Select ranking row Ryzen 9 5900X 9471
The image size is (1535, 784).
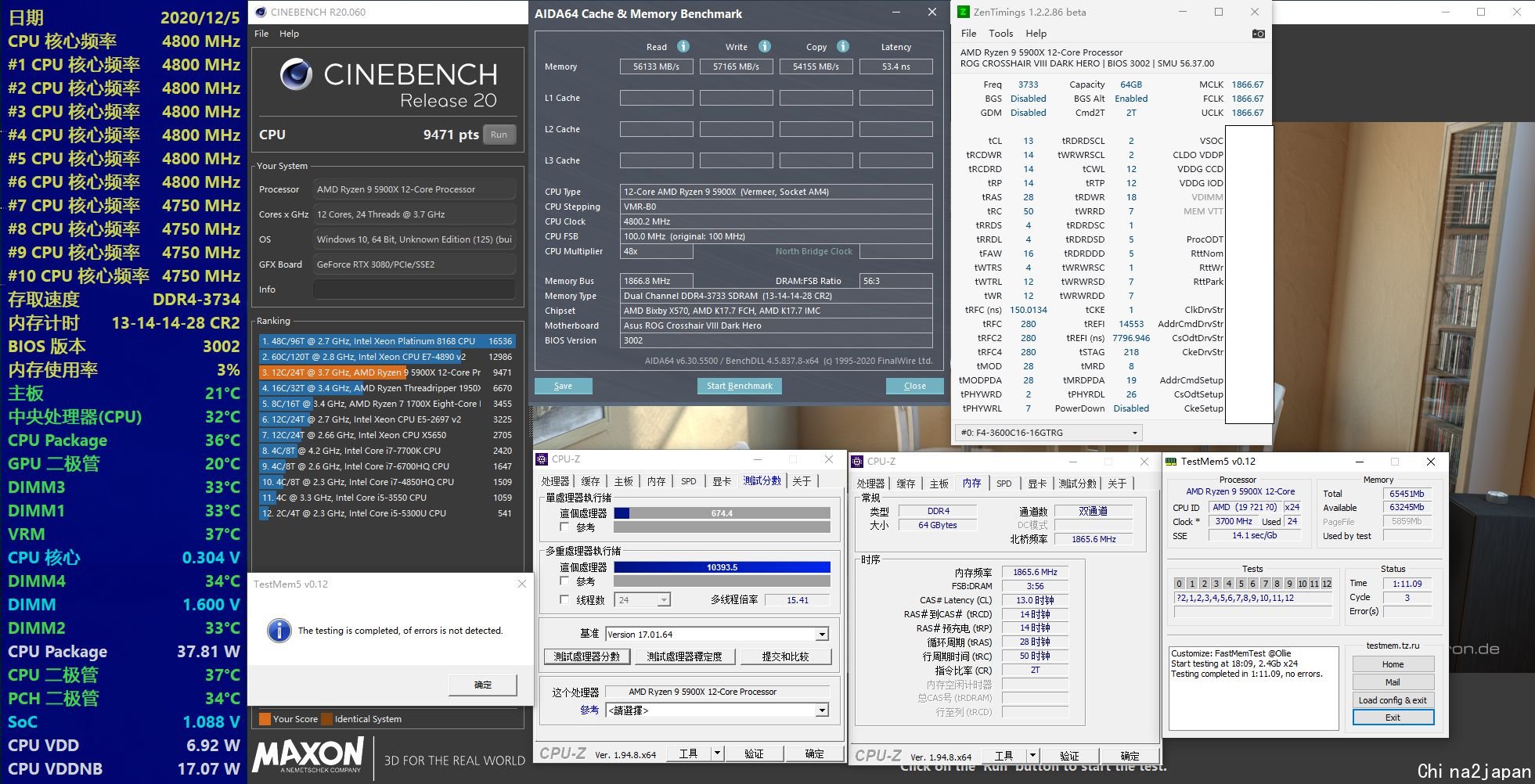tap(387, 372)
